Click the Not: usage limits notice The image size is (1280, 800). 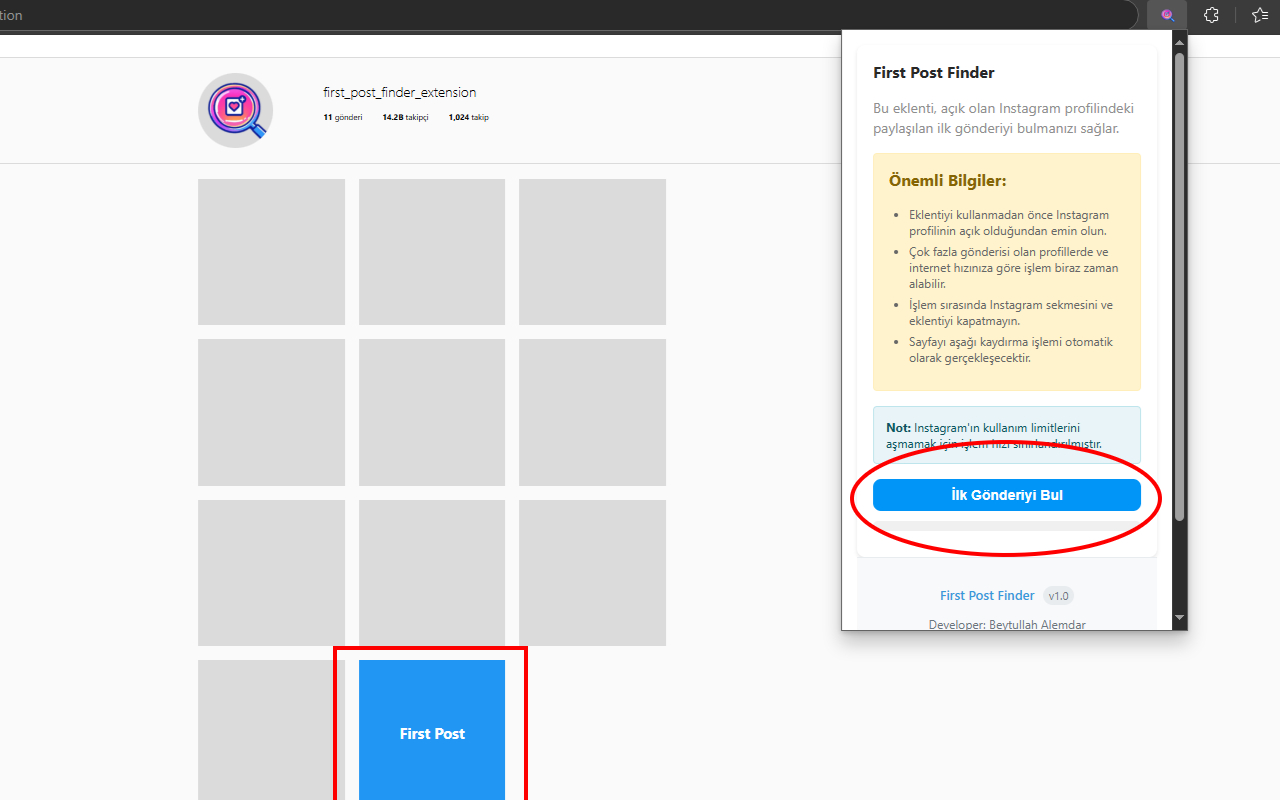pos(1006,435)
